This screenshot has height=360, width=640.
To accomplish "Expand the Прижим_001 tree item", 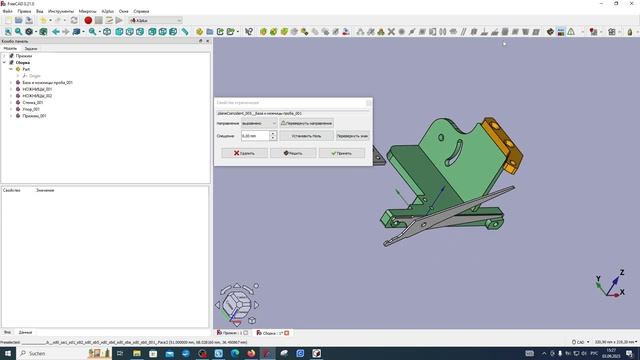I will click(x=11, y=116).
